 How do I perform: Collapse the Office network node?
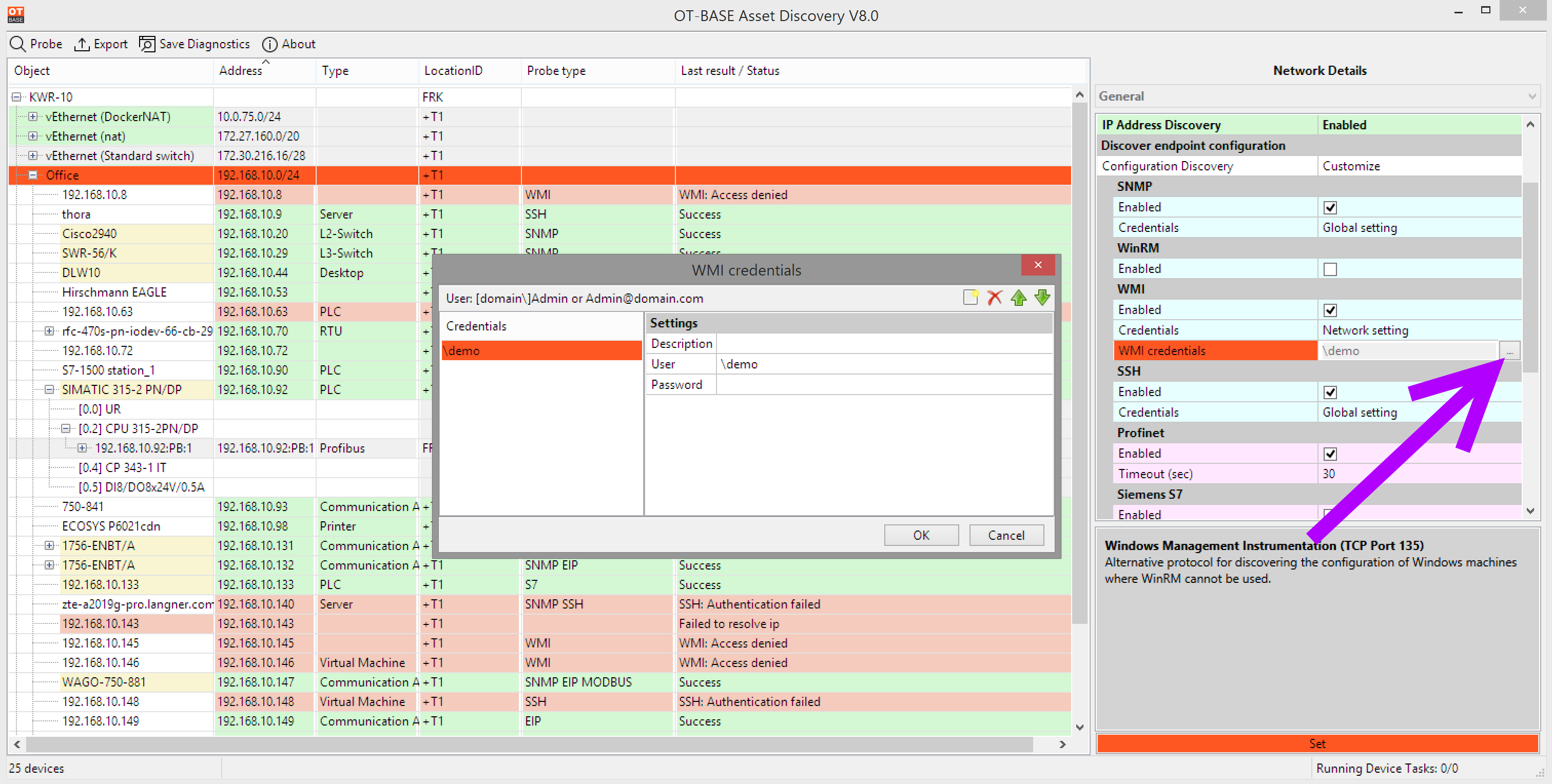pyautogui.click(x=33, y=175)
